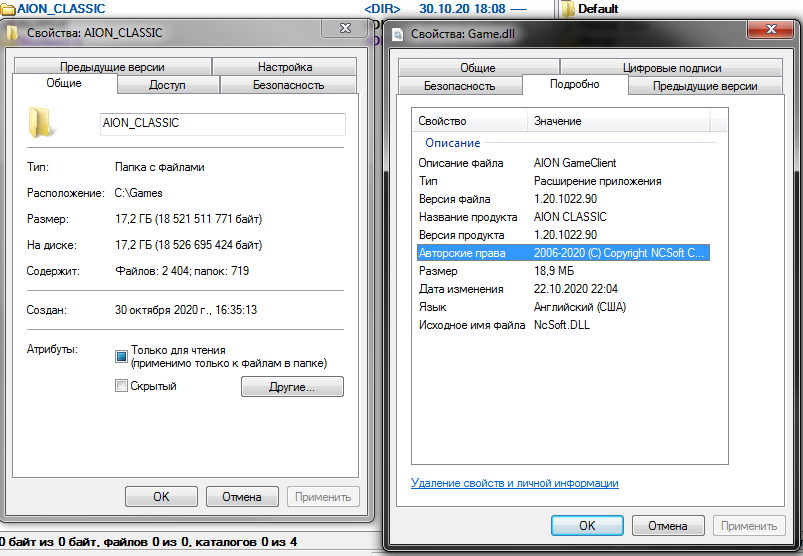Image resolution: width=803 pixels, height=556 pixels.
Task: Open 'Безопасность' tab in Game.dll properties
Action: pyautogui.click(x=459, y=86)
